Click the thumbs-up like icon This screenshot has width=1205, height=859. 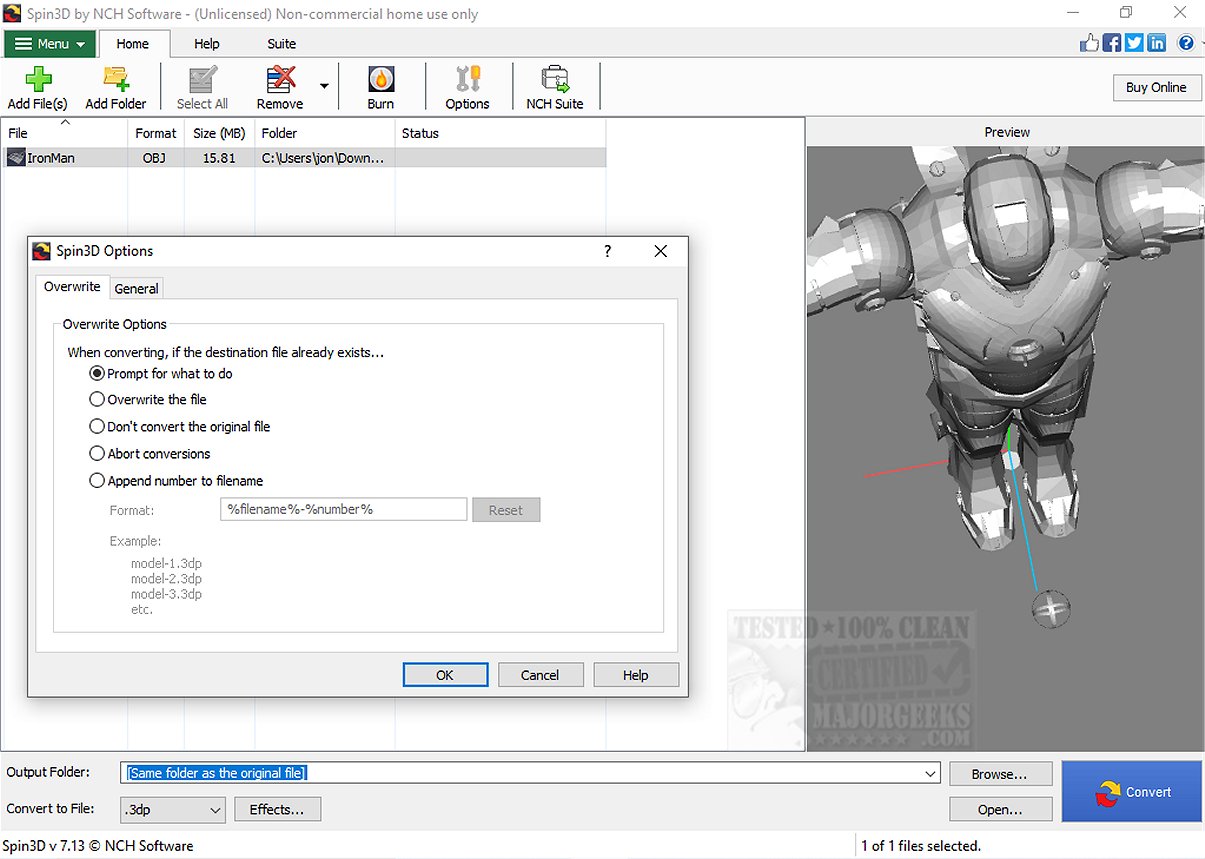pos(1089,42)
